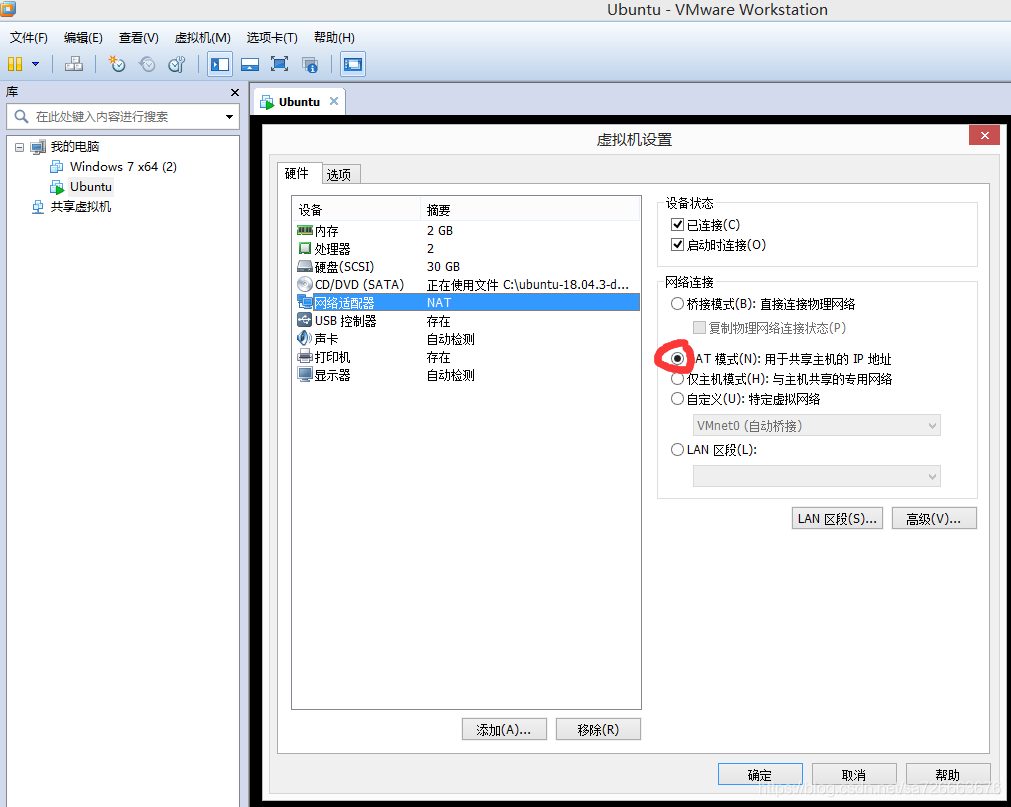This screenshot has height=807, width=1011.
Task: Click the LAN 区段(S)... button
Action: (x=837, y=518)
